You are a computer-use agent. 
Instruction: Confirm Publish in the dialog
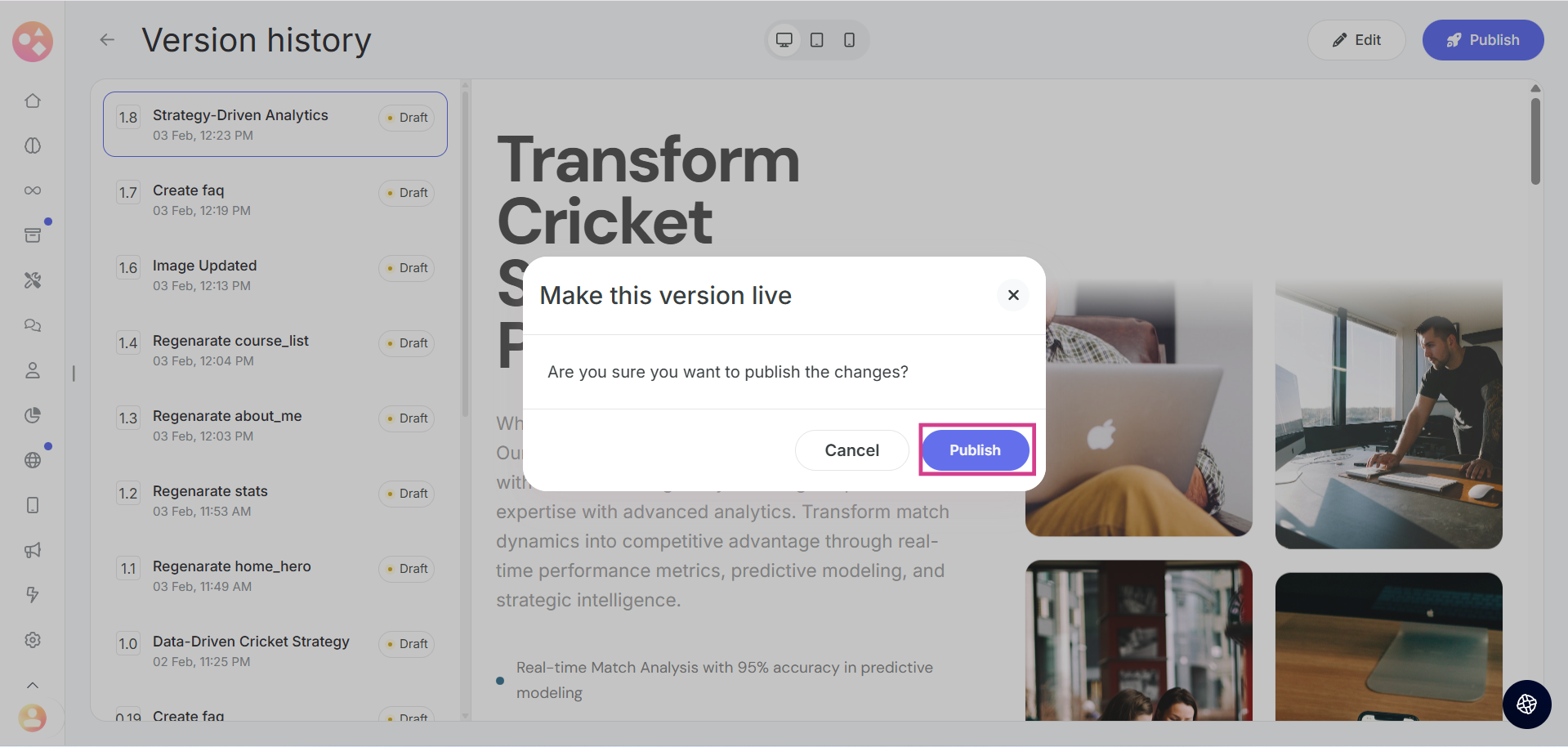pos(975,450)
